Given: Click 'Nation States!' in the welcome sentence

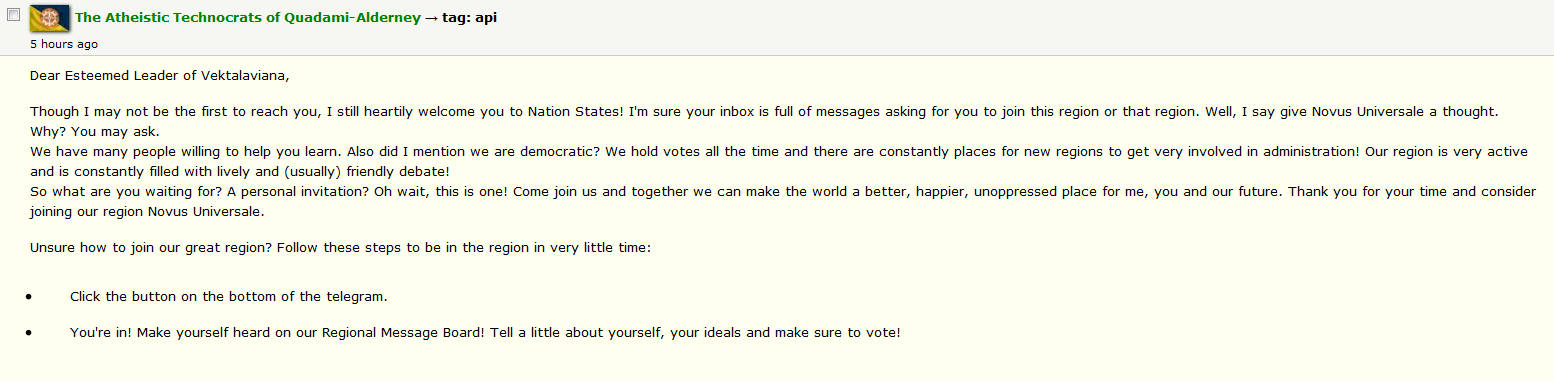Looking at the screenshot, I should (x=577, y=112).
